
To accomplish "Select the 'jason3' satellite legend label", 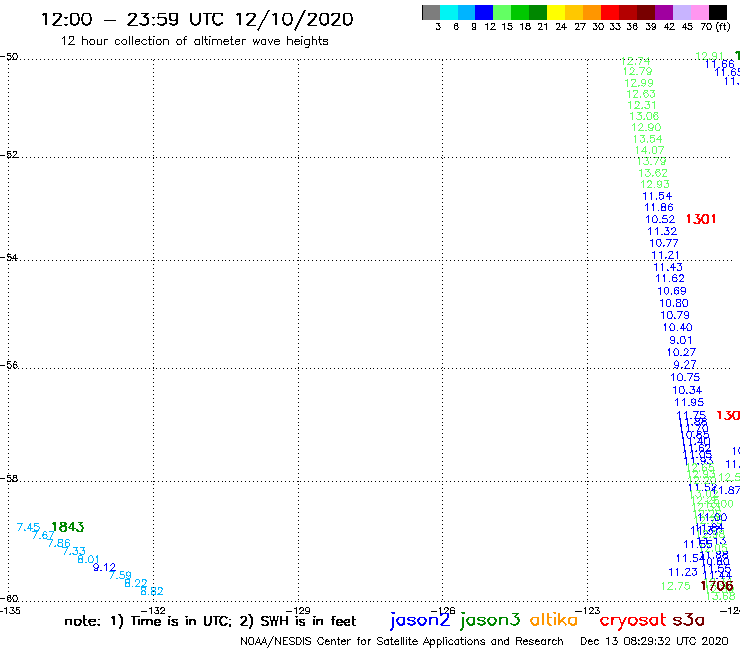I will 490,620.
